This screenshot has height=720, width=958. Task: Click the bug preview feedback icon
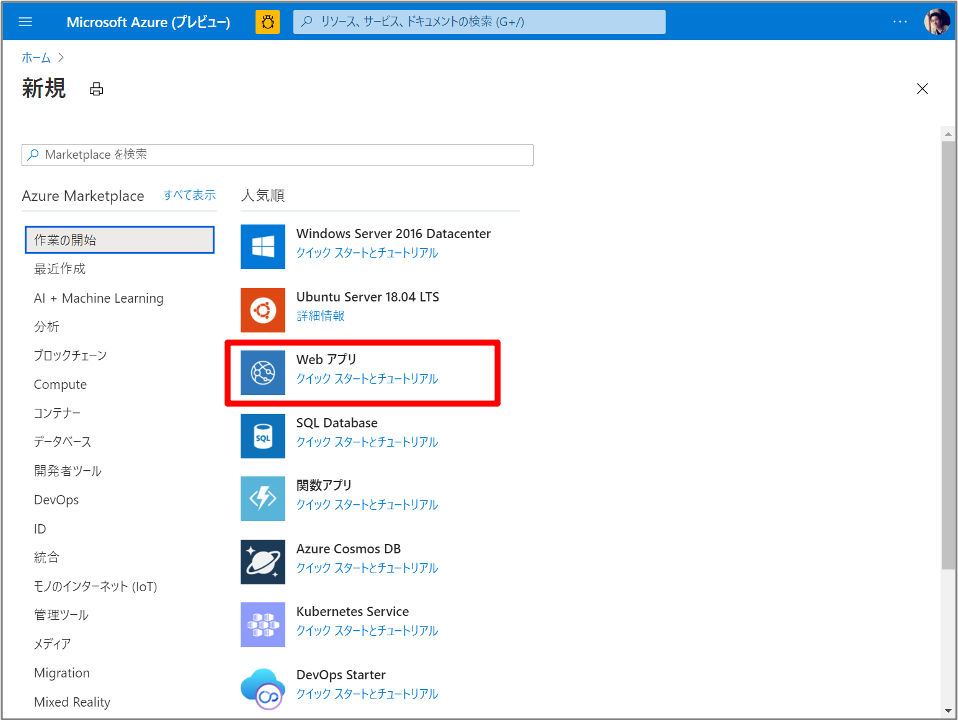(x=268, y=22)
